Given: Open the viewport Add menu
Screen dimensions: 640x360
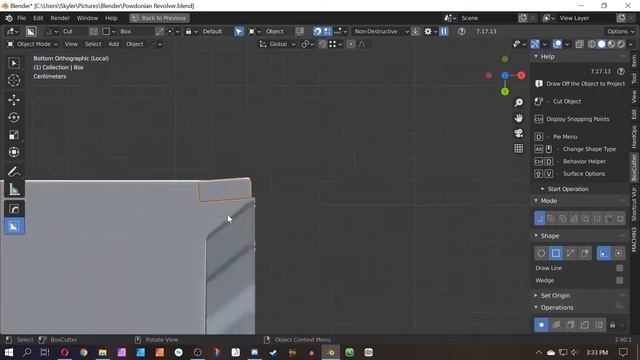Looking at the screenshot, I should [x=114, y=44].
